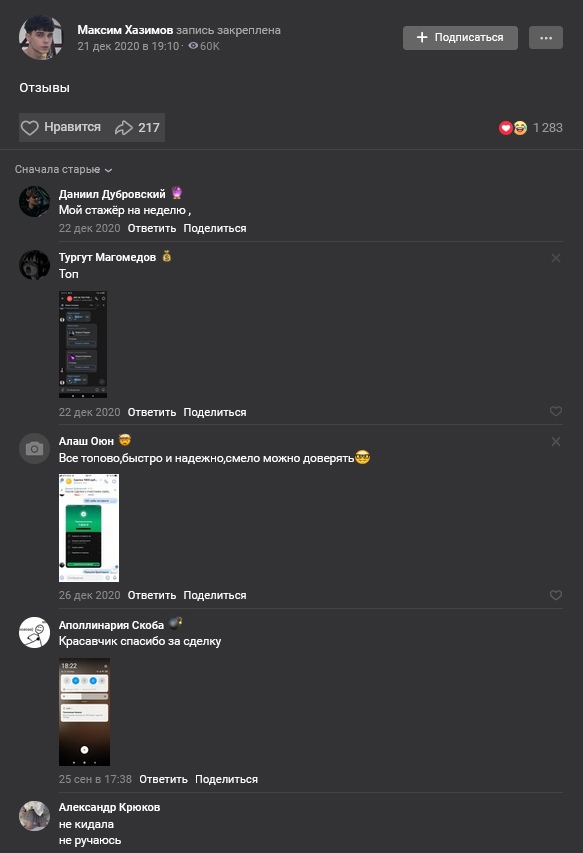This screenshot has width=583, height=853.
Task: View the reaction emojis beside 1 283
Action: pyautogui.click(x=513, y=128)
